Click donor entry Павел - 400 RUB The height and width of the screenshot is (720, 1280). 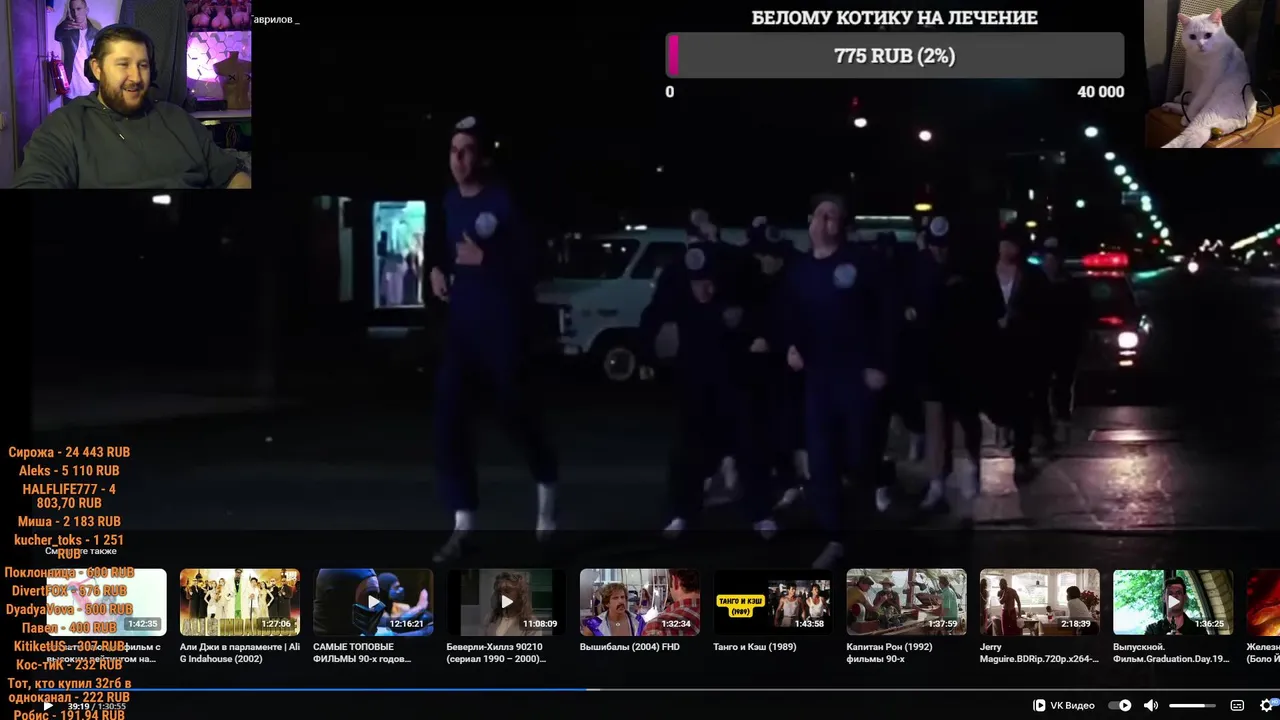click(x=69, y=628)
